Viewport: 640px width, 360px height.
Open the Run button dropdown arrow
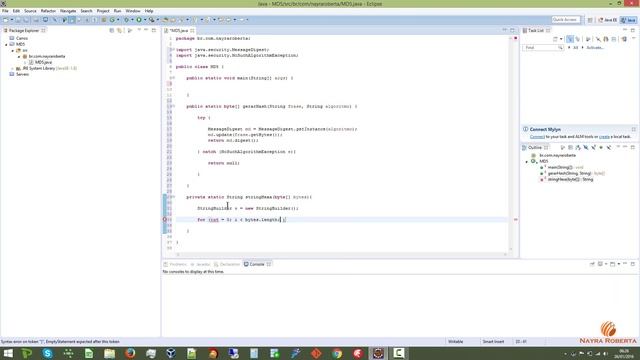click(145, 20)
